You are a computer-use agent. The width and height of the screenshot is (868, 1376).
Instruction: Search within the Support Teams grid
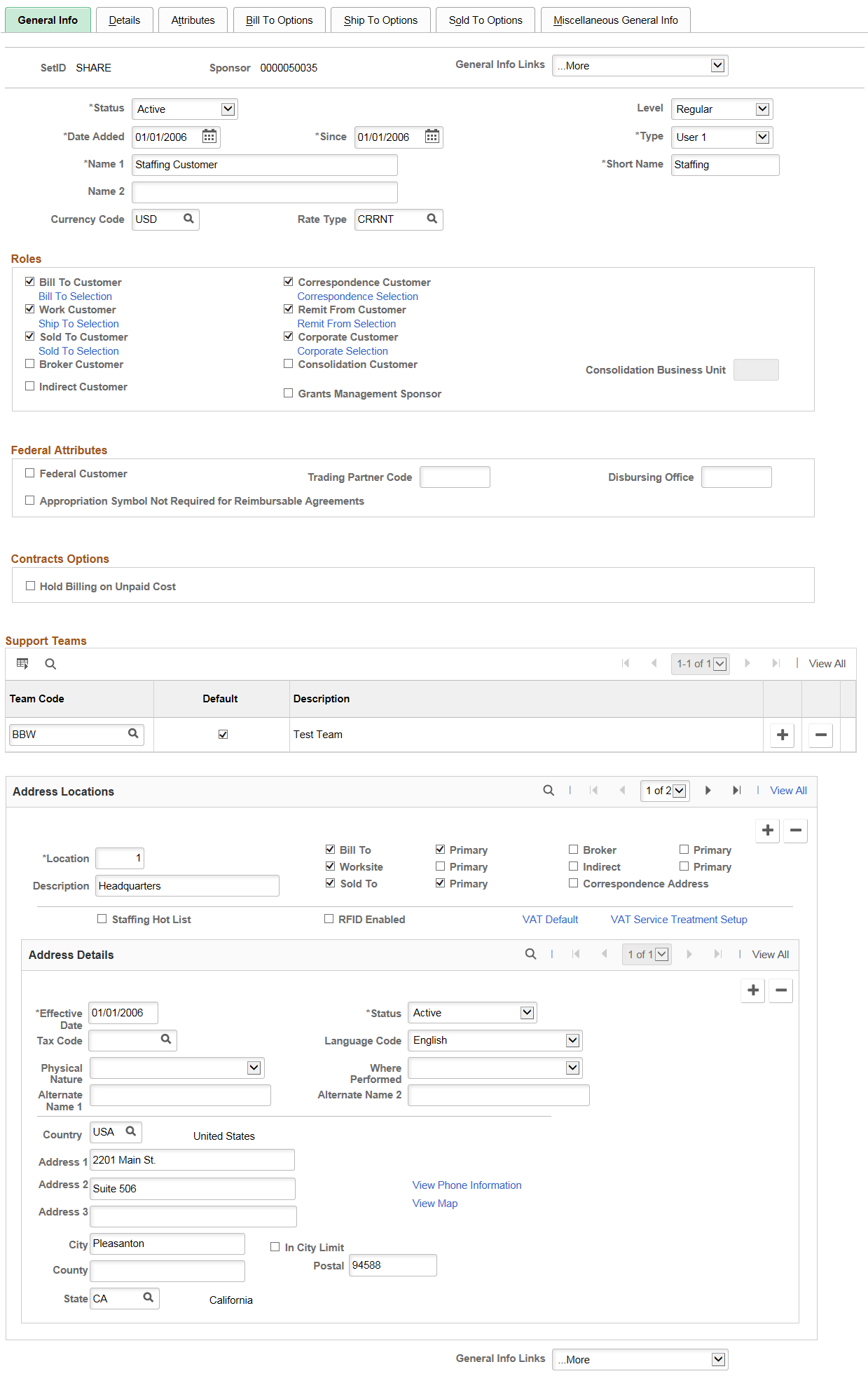(50, 663)
